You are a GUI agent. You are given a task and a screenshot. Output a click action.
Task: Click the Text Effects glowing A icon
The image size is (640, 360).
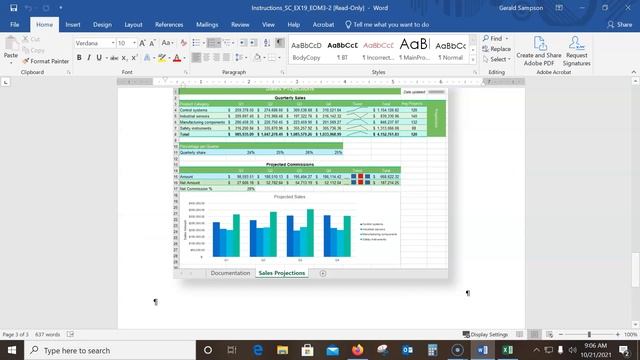[x=147, y=58]
